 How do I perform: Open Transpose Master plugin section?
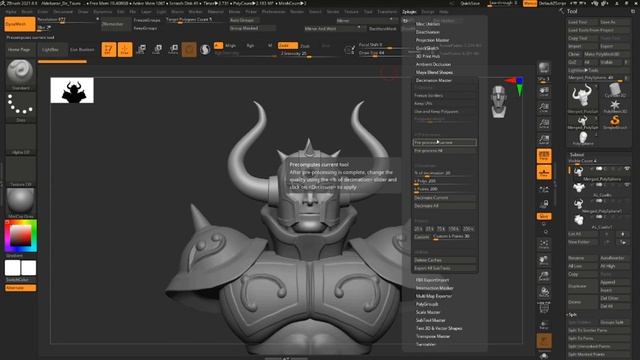click(x=432, y=336)
